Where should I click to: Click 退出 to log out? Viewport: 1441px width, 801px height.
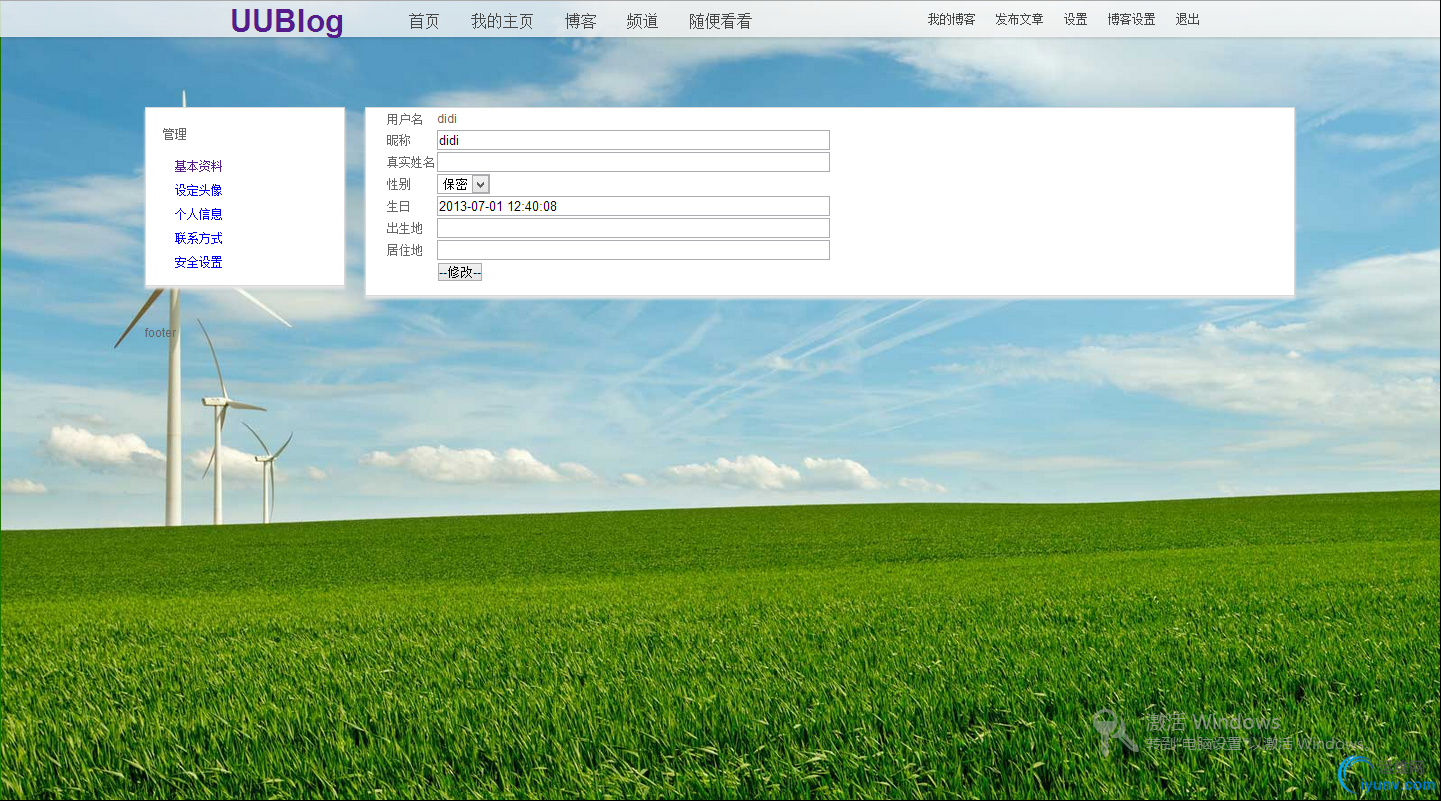coord(1187,19)
